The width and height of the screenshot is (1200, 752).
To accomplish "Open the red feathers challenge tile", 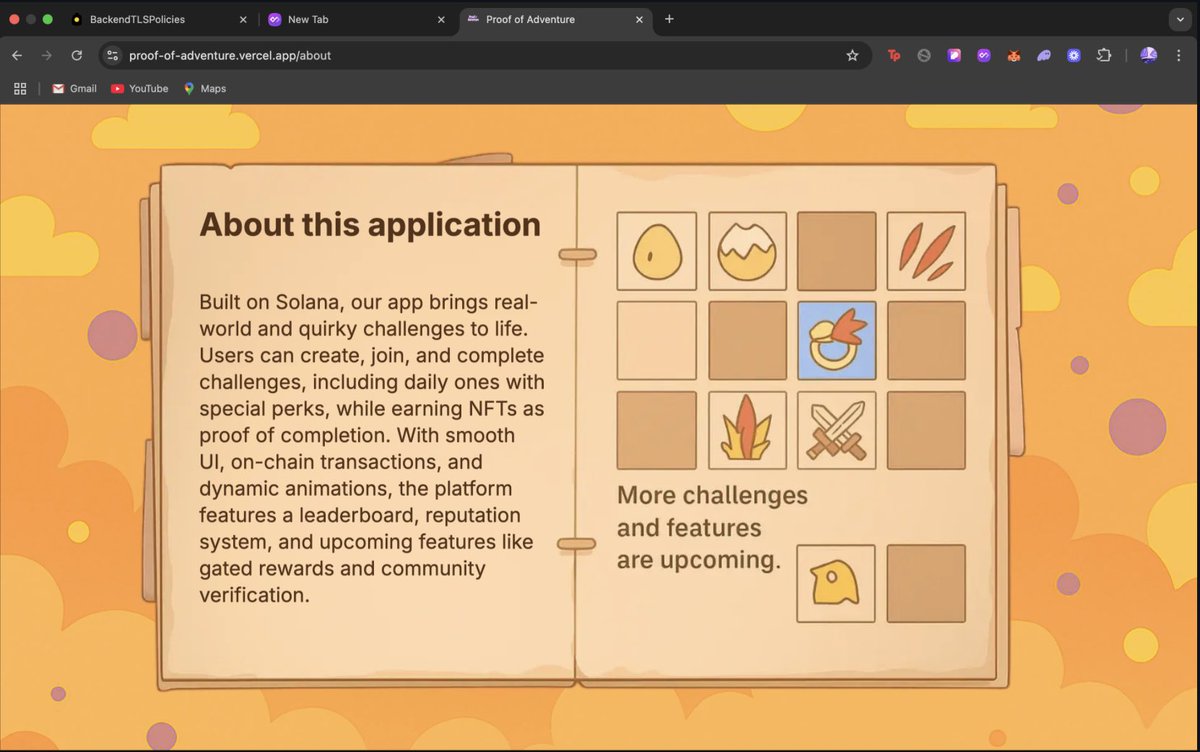I will (x=926, y=251).
